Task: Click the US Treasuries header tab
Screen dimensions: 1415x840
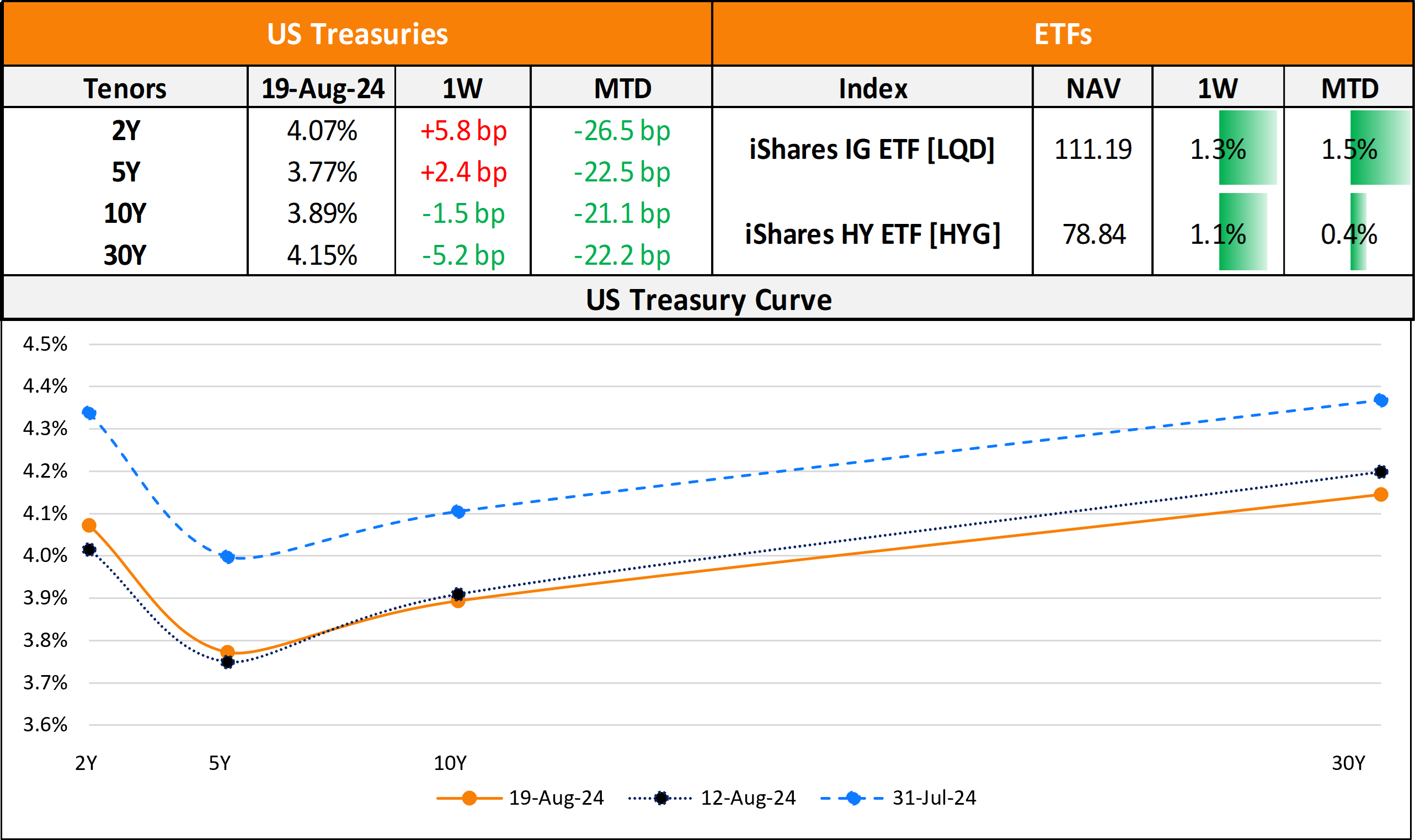Action: pyautogui.click(x=357, y=34)
